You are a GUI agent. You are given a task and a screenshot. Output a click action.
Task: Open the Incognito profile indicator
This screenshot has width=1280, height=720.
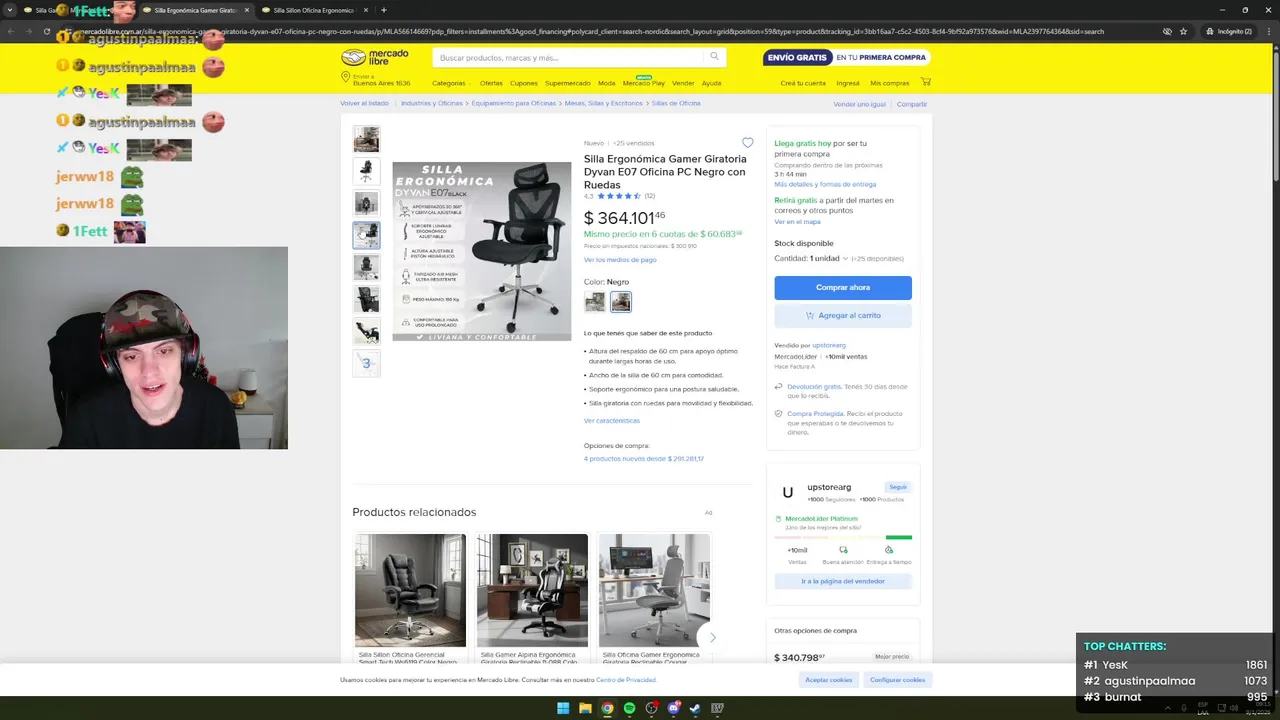[x=1228, y=31]
